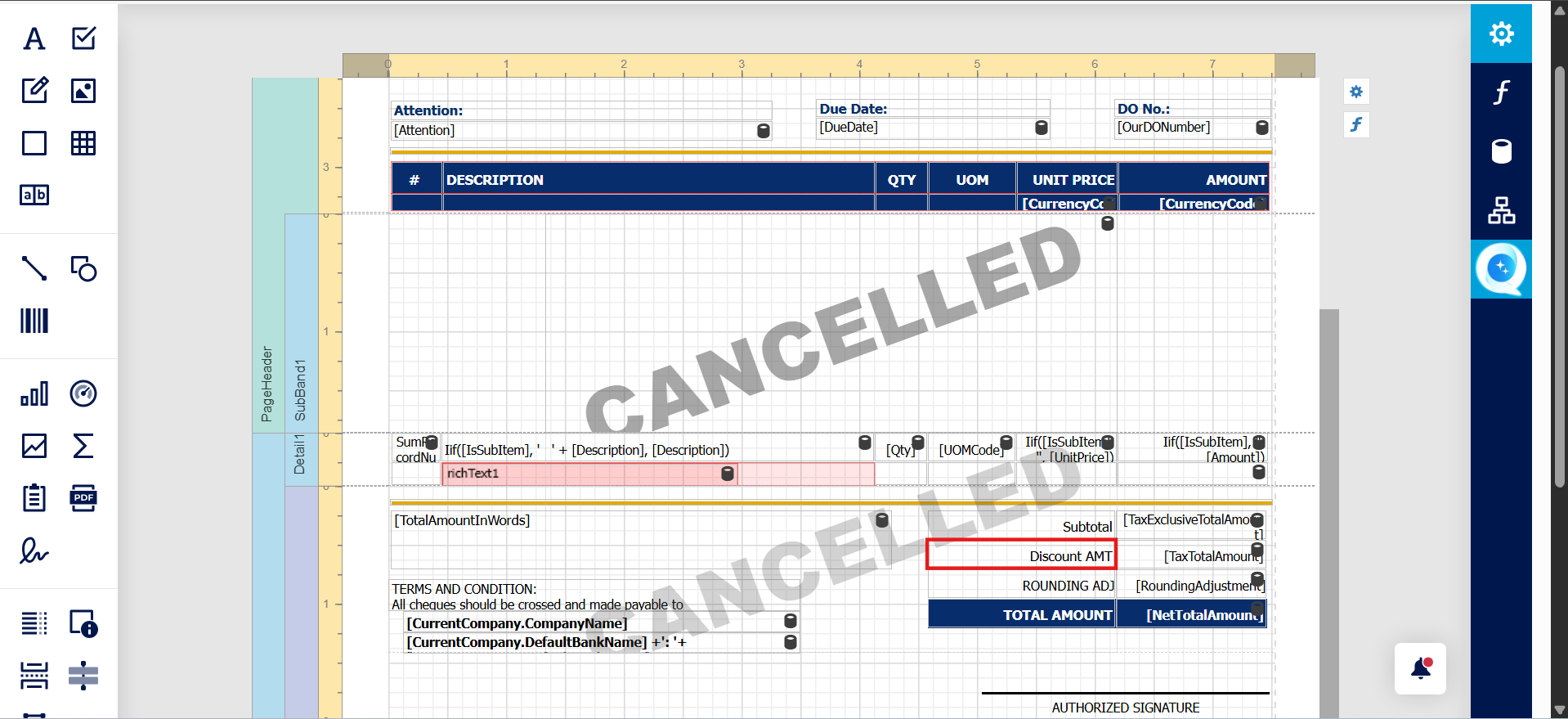Select the Picture Box tool in toolbox
1568x719 pixels.
(x=83, y=90)
